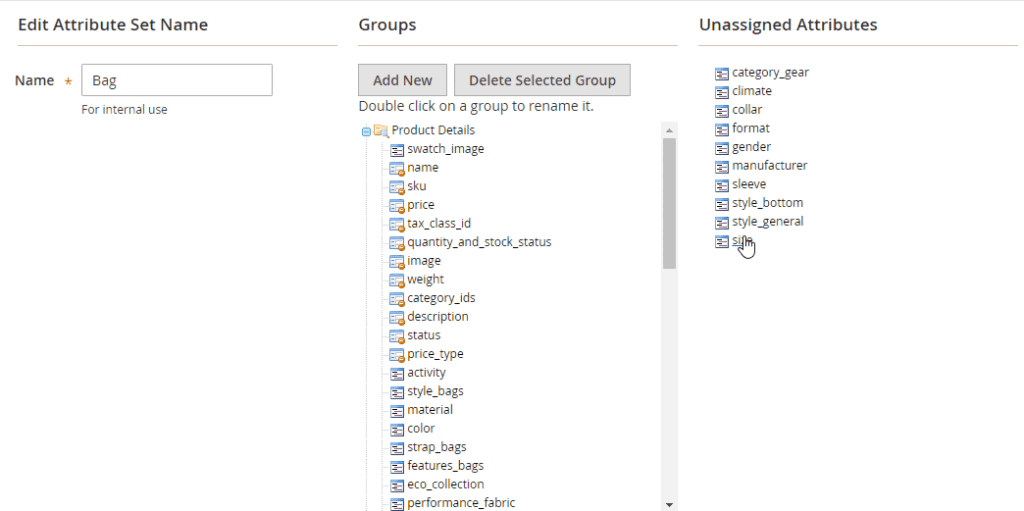Select the manufacturer unassigned attribute
Screen dimensions: 1024x511
coord(770,165)
